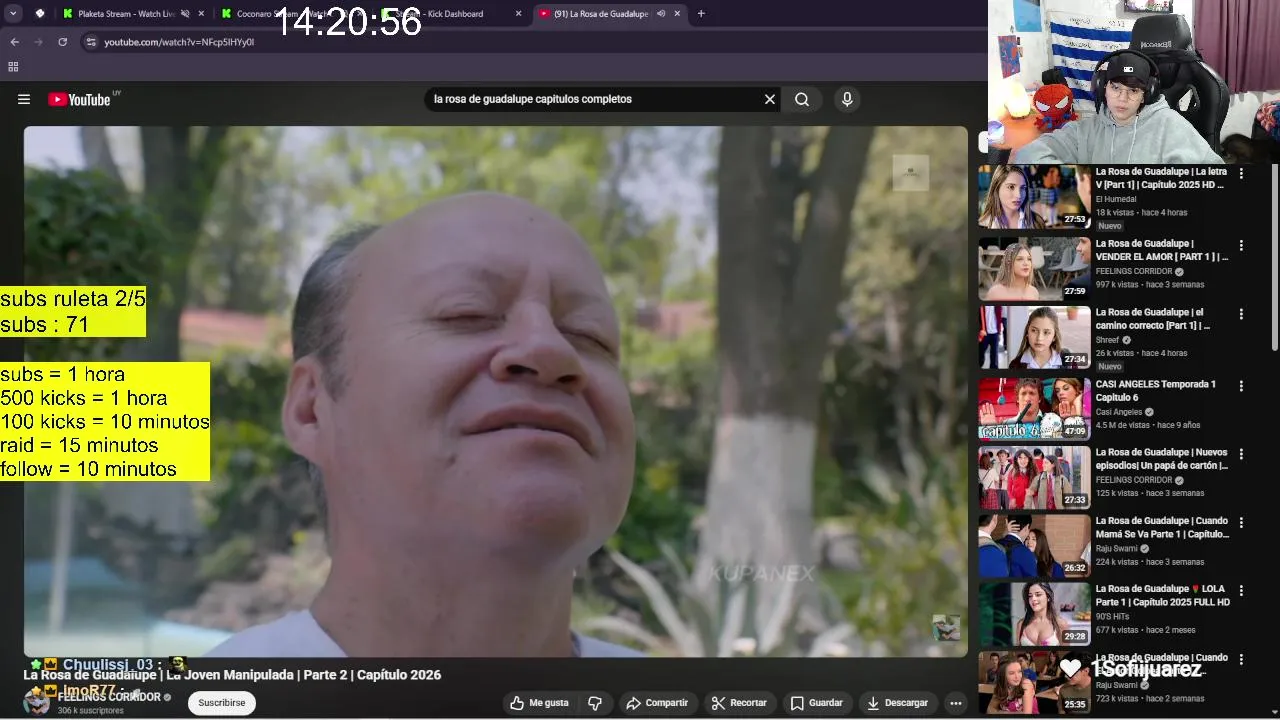Click the Suscribirse button
Viewport: 1280px width, 720px height.
[222, 703]
